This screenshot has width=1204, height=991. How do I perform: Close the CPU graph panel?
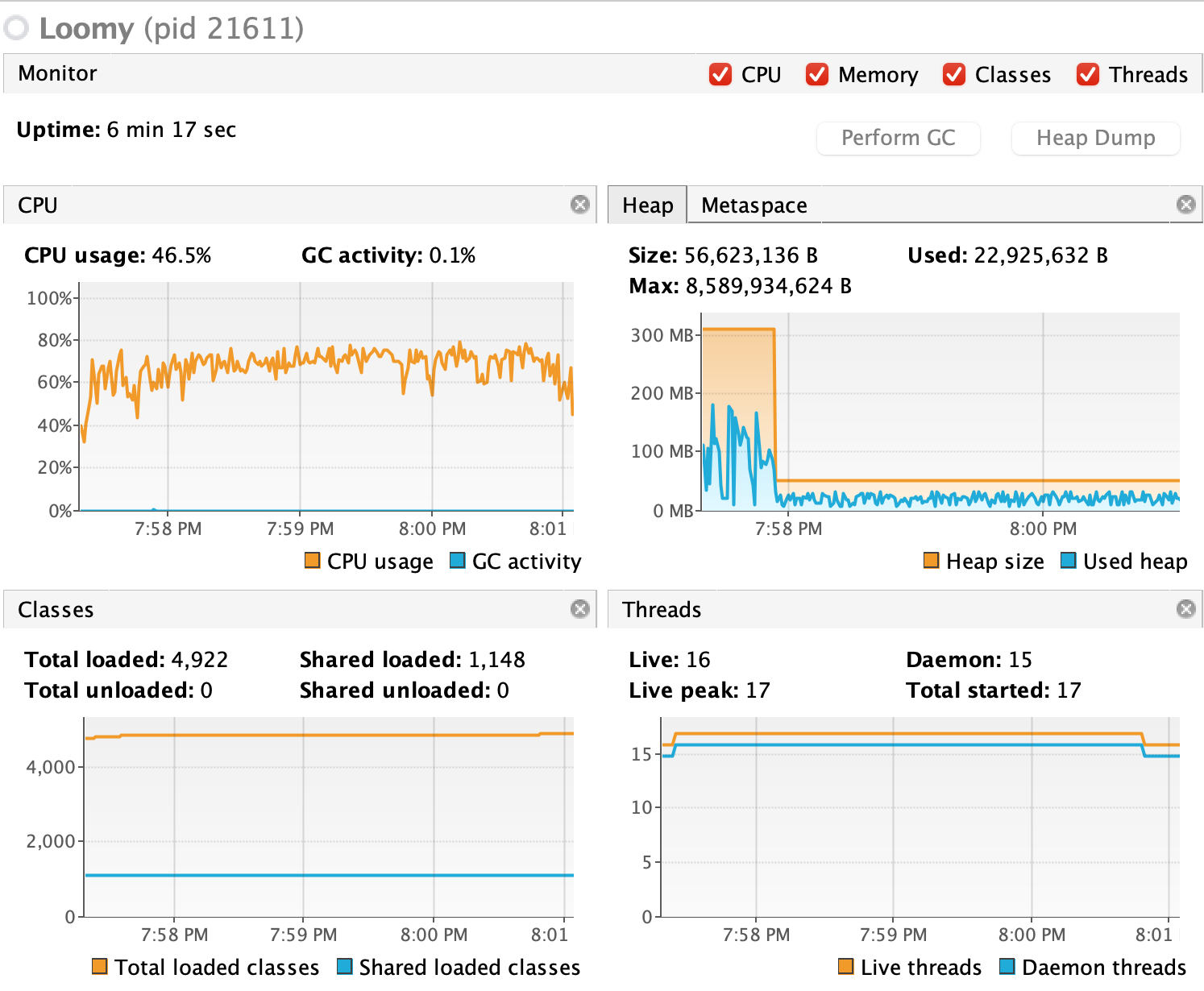click(x=579, y=205)
